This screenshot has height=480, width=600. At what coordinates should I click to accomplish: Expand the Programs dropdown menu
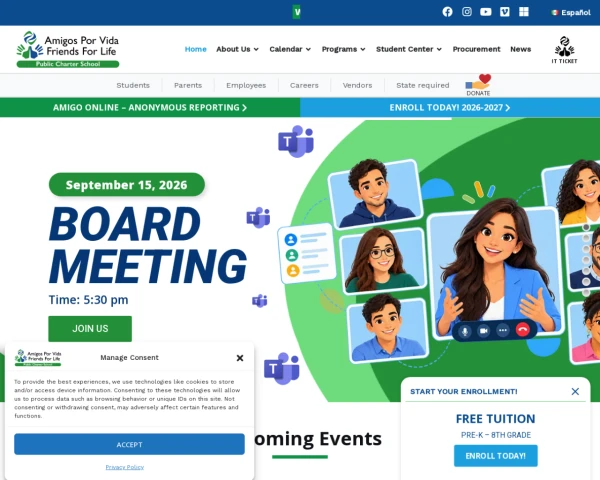(x=344, y=49)
